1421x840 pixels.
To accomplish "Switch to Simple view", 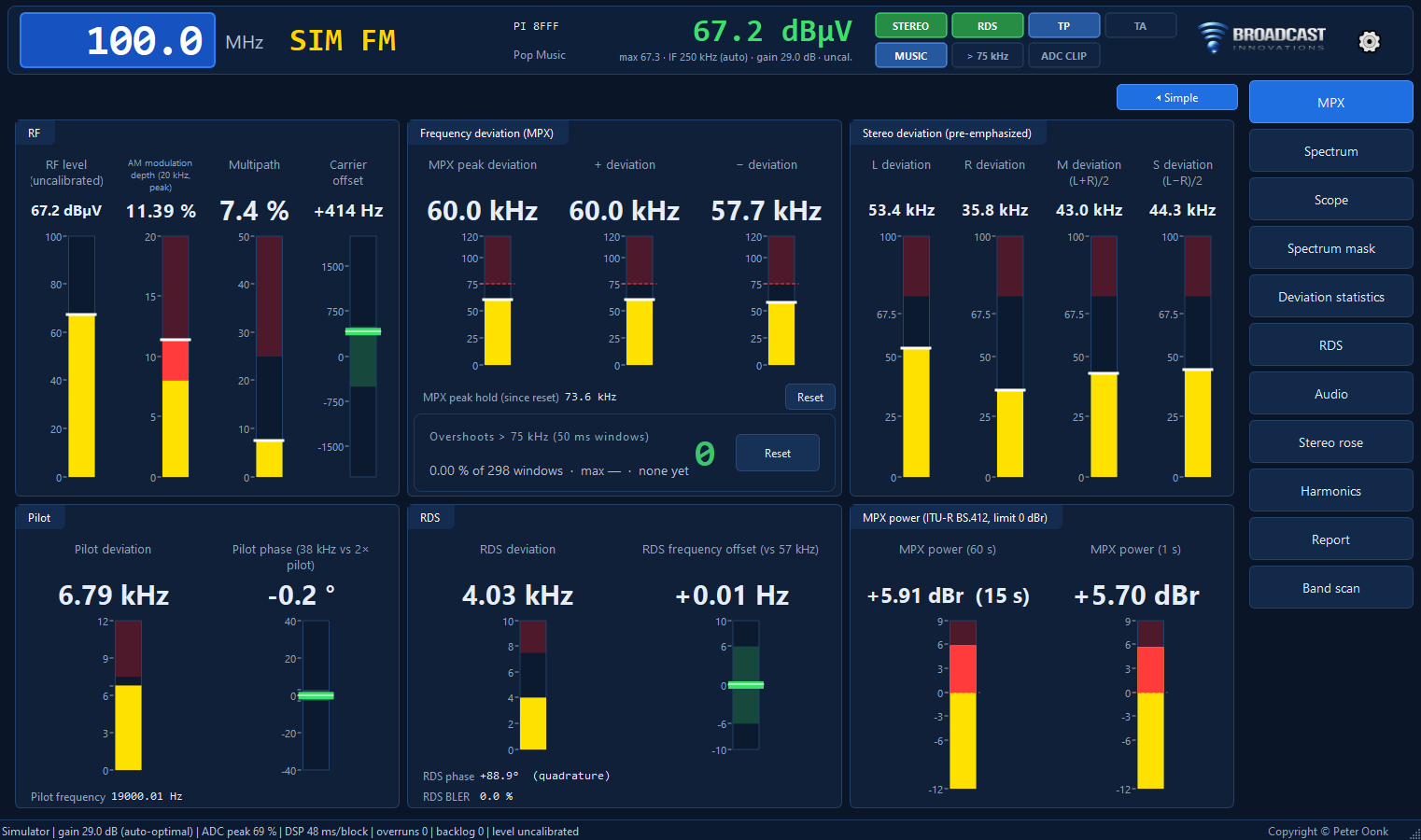I will click(x=1176, y=97).
